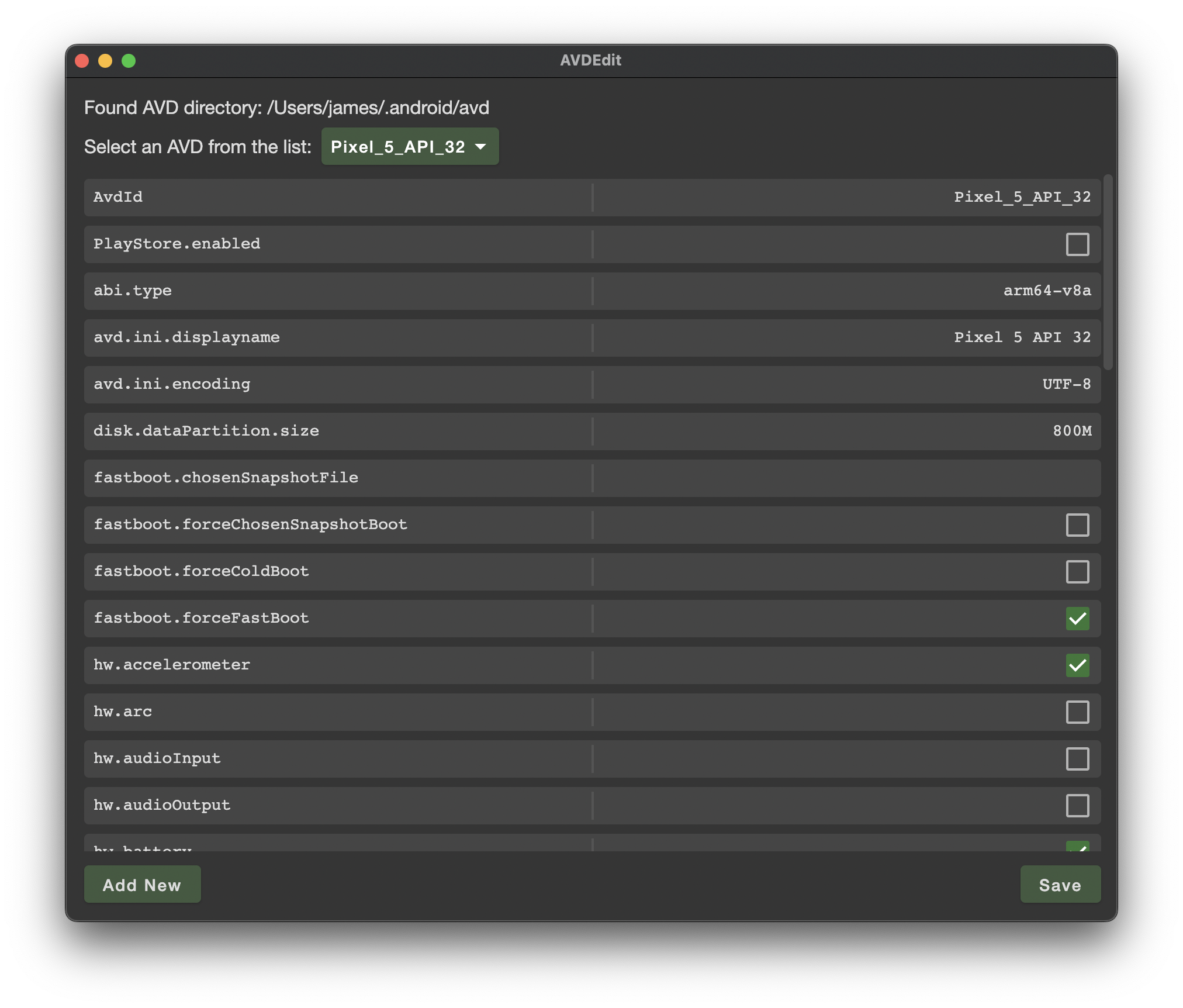
Task: Click the dropdown arrow beside Pixel_5_API_32
Action: pyautogui.click(x=480, y=147)
